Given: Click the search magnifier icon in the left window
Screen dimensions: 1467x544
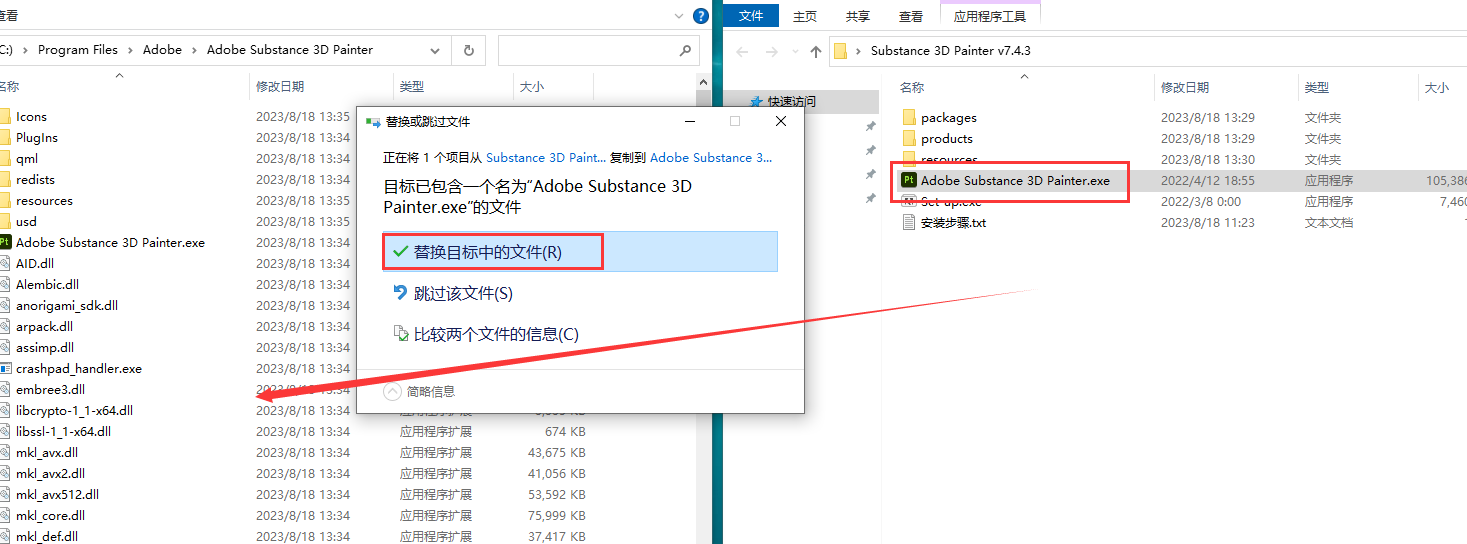Looking at the screenshot, I should click(x=685, y=50).
